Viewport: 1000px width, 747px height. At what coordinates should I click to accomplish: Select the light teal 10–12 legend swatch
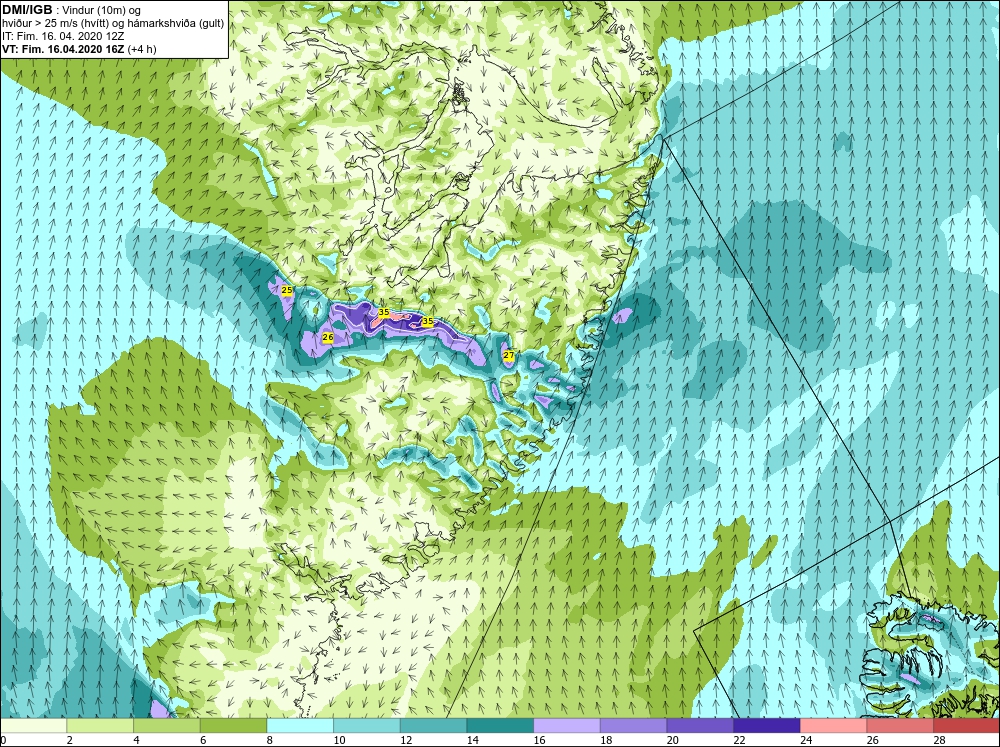(x=367, y=725)
